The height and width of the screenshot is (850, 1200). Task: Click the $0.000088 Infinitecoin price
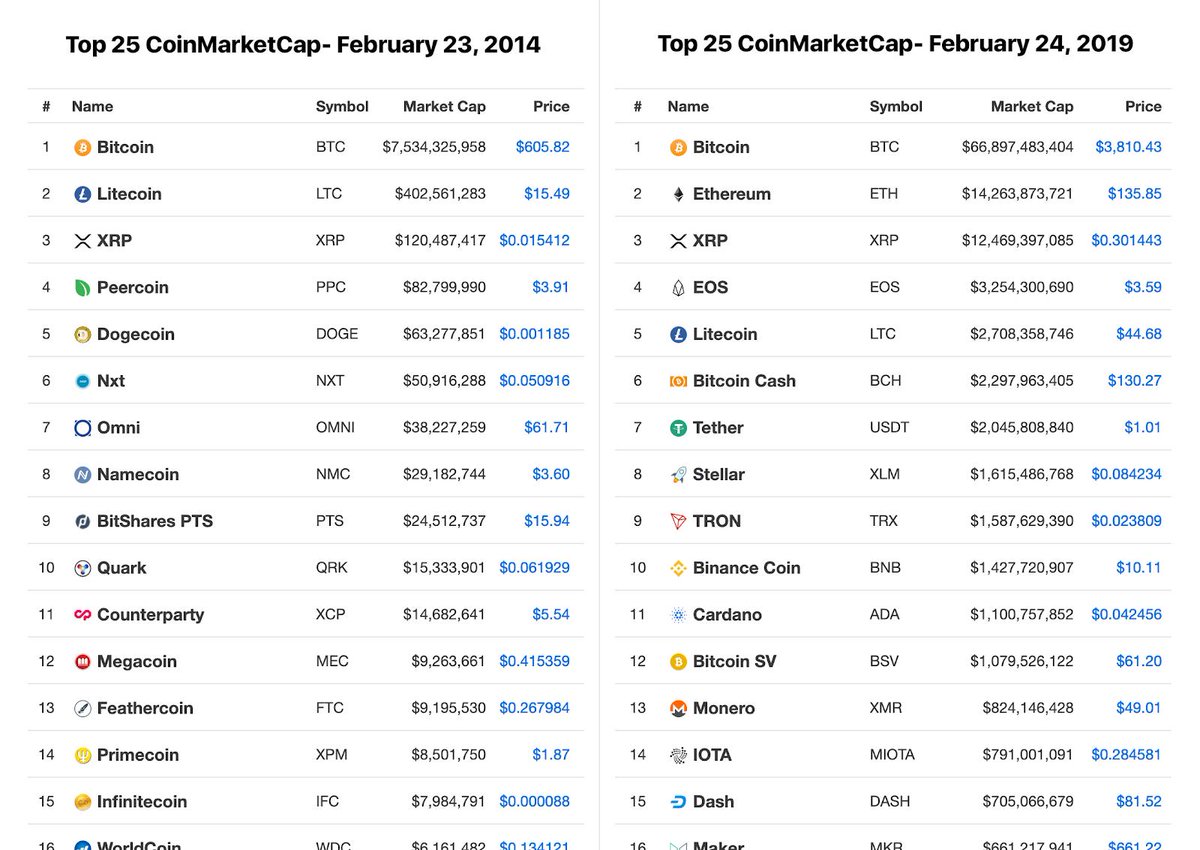click(535, 802)
